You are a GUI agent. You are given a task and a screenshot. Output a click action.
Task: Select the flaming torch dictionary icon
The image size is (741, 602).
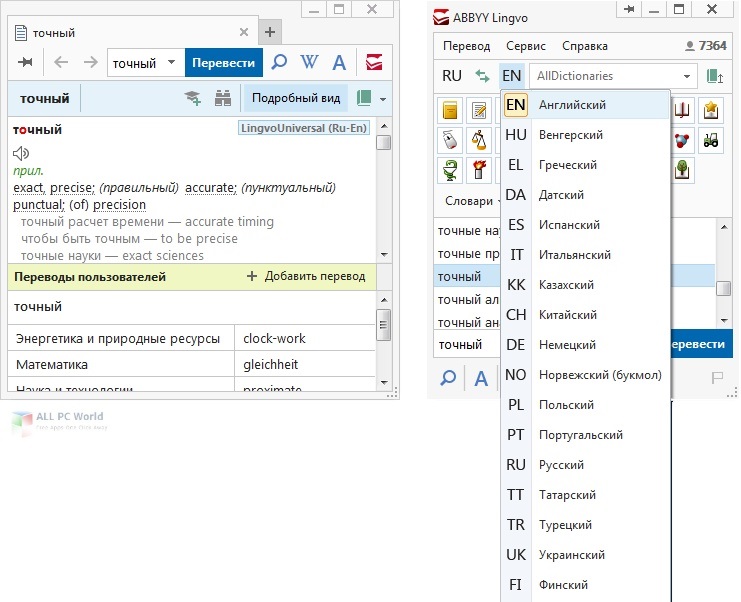(479, 170)
